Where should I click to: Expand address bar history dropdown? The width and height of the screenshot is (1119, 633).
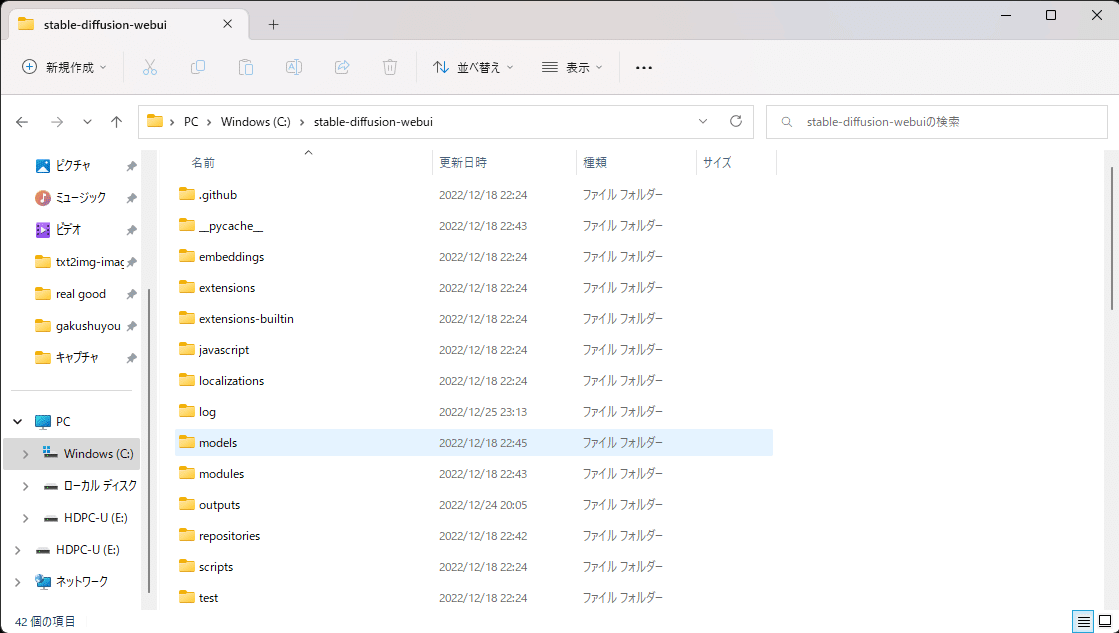coord(703,121)
